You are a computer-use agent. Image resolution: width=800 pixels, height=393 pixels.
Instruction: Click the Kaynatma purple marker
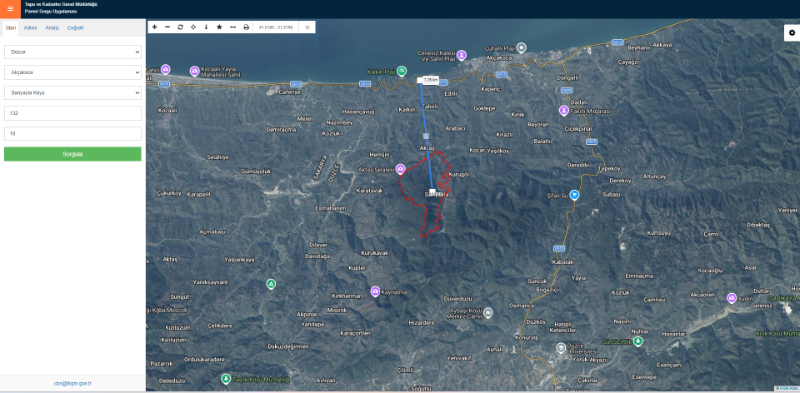coord(375,291)
